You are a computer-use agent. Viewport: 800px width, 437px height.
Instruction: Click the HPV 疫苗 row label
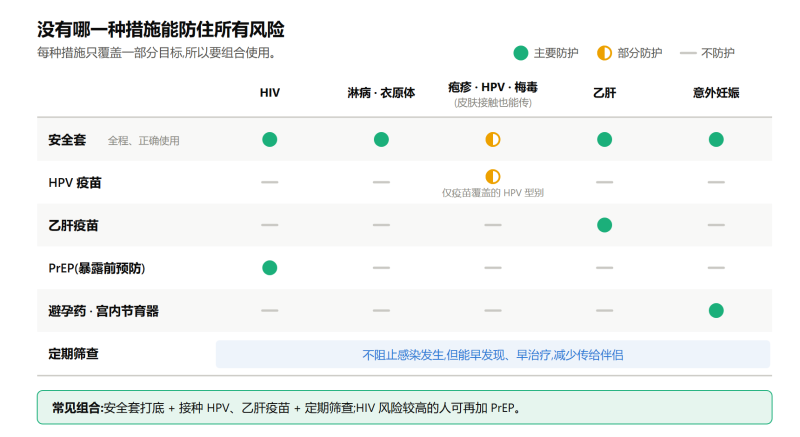point(75,183)
